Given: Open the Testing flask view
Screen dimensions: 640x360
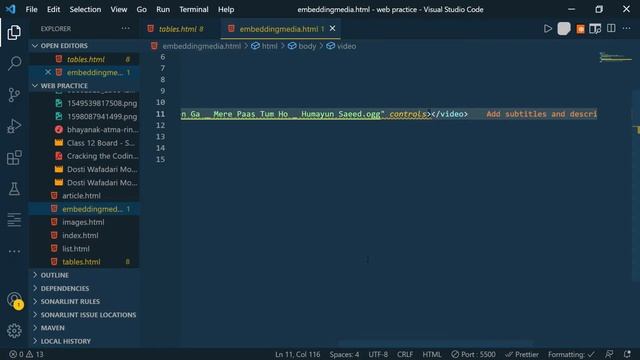Looking at the screenshot, I should coord(14,189).
